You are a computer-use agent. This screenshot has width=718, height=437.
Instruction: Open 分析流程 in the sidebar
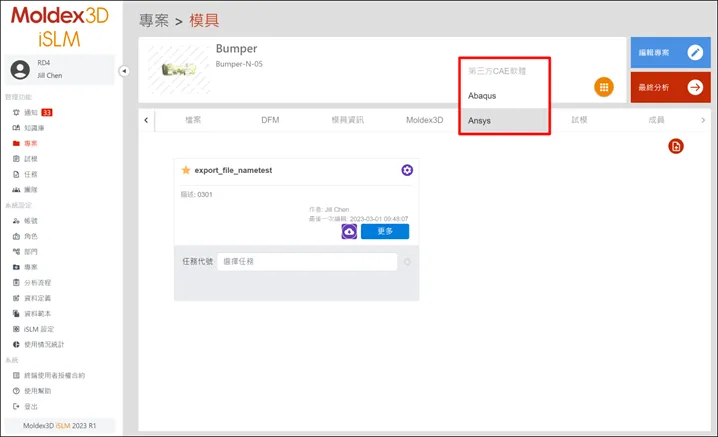32,283
